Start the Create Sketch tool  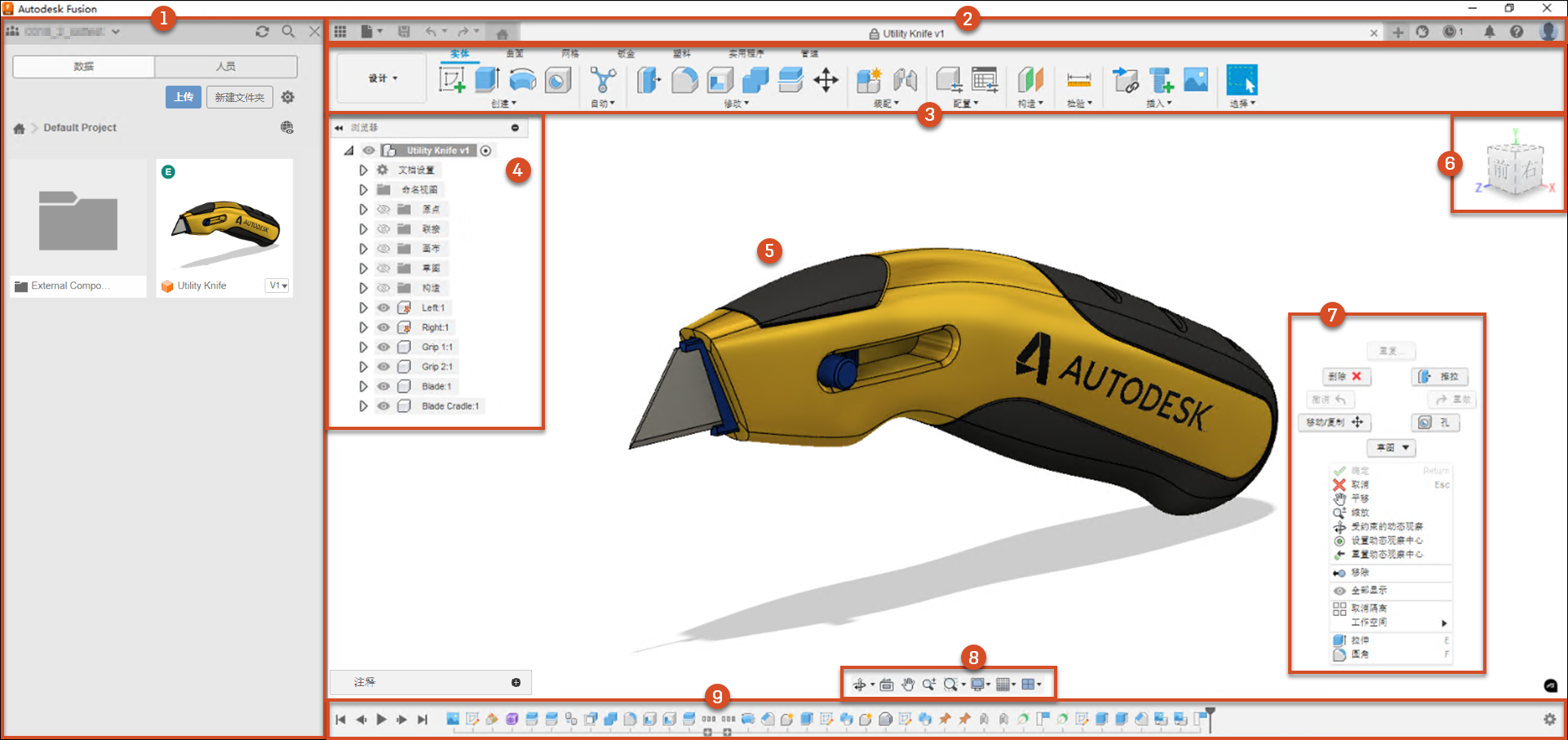pos(452,80)
